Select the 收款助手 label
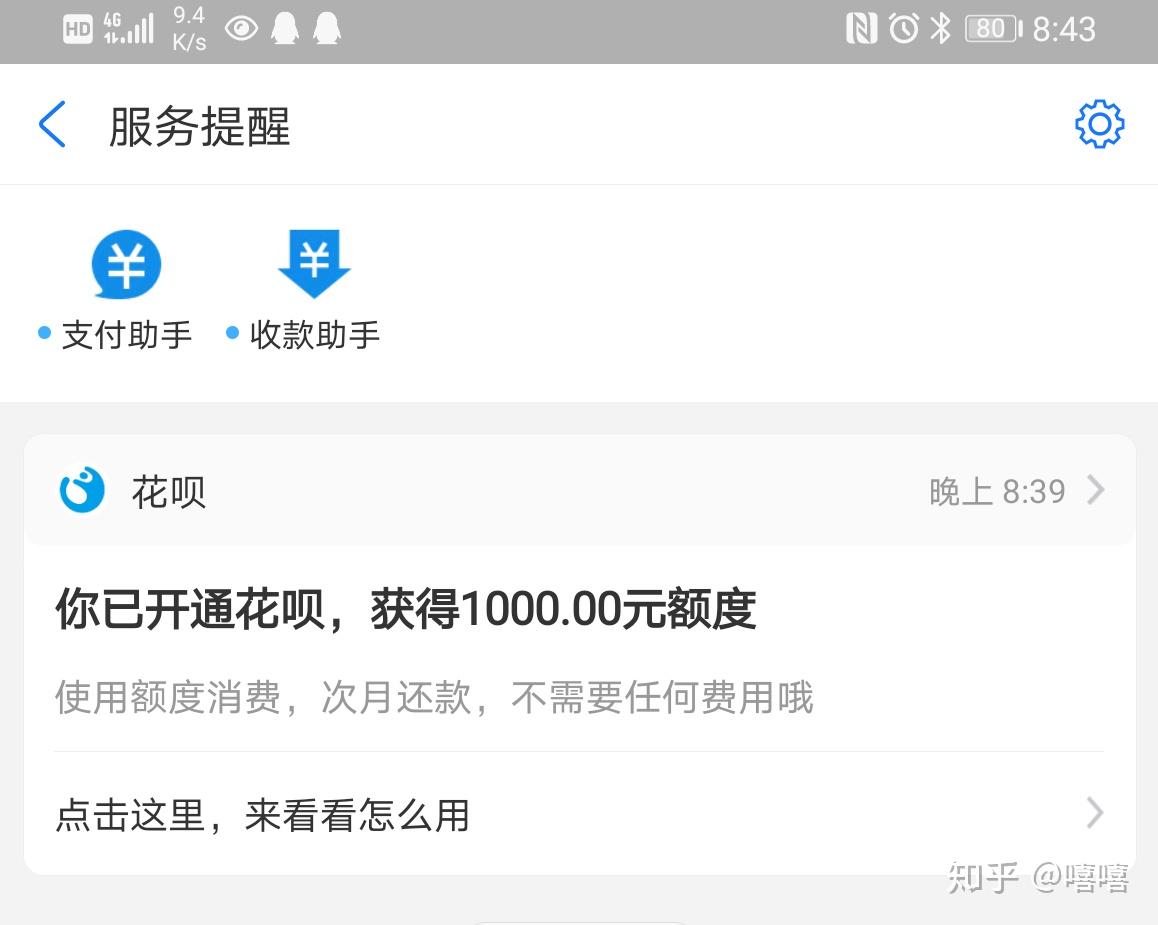This screenshot has width=1158, height=925. point(315,335)
